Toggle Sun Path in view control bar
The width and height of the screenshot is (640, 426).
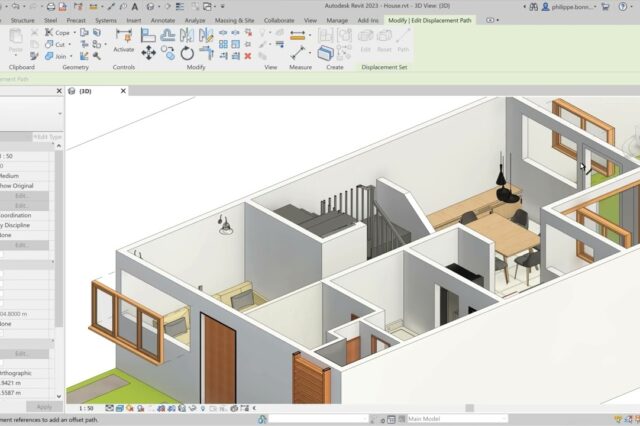130,408
